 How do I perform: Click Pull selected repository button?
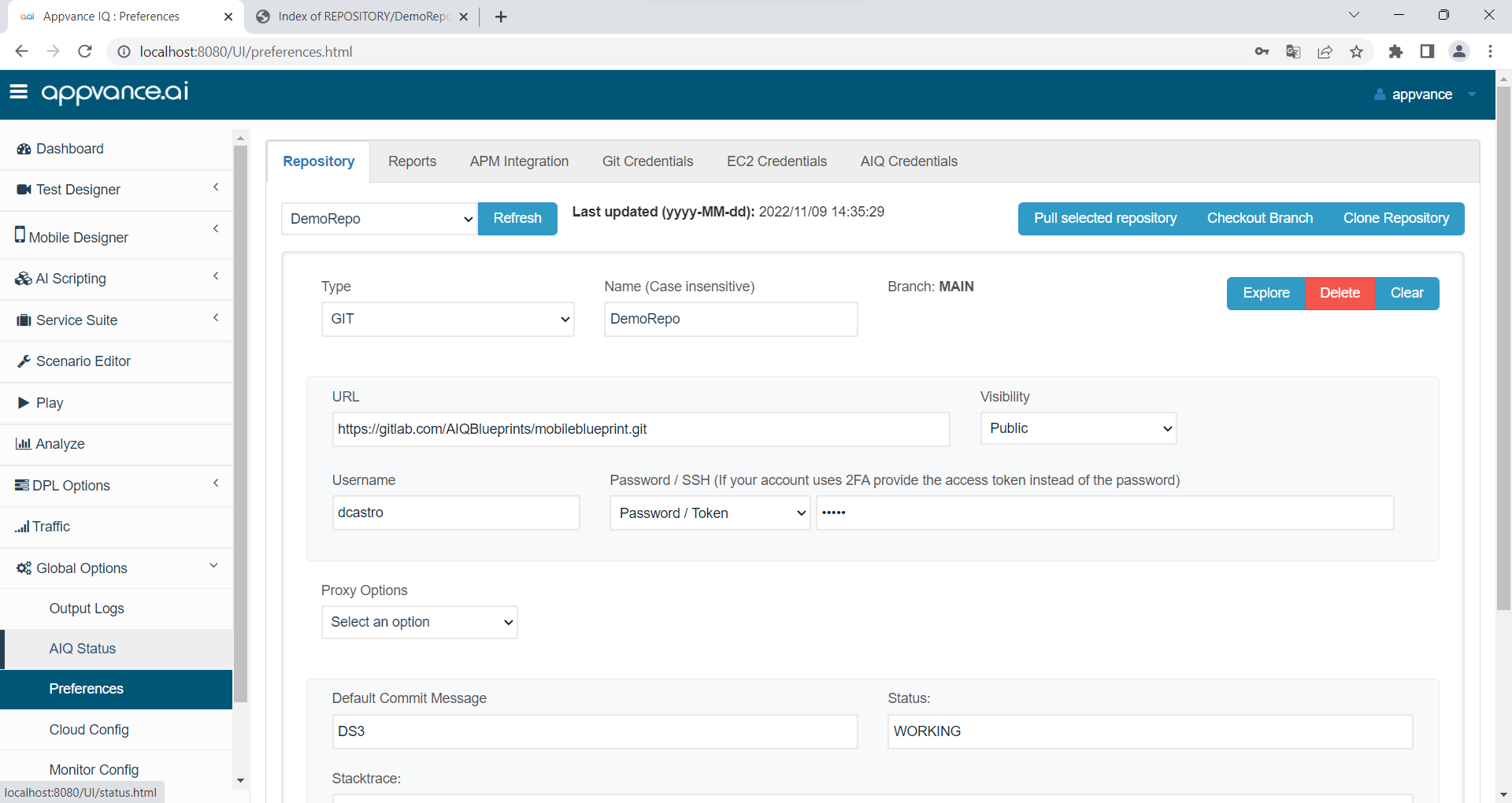click(x=1105, y=219)
